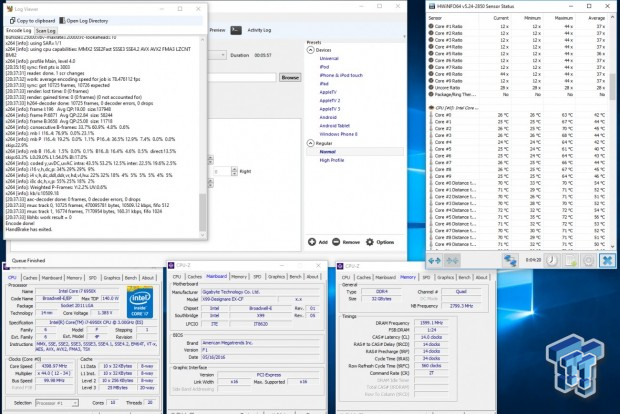Screen dimensions: 620x414
Task: Open the Activity Log console icon in HandBrake
Action: point(236,30)
